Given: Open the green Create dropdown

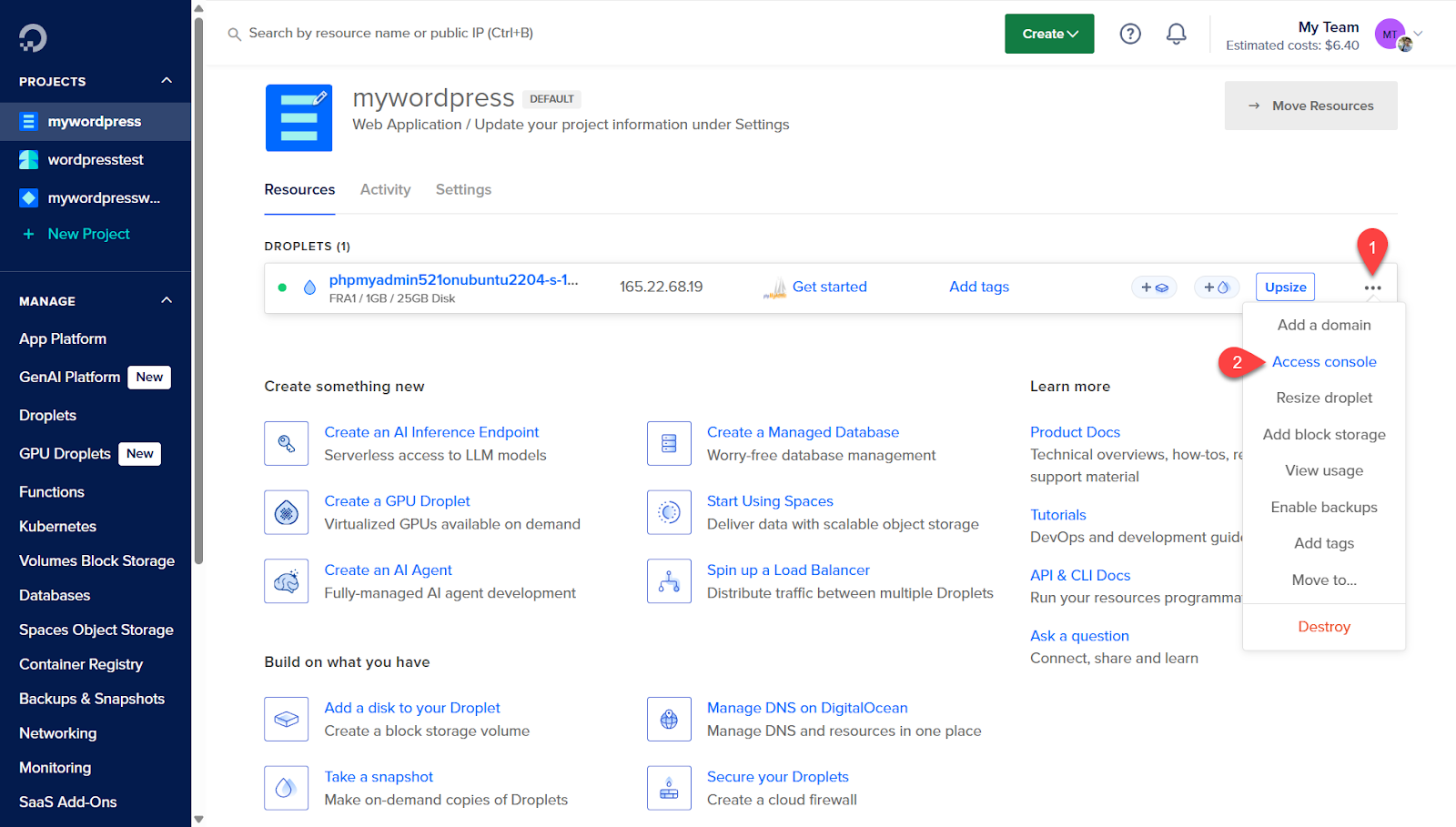Looking at the screenshot, I should pos(1049,34).
